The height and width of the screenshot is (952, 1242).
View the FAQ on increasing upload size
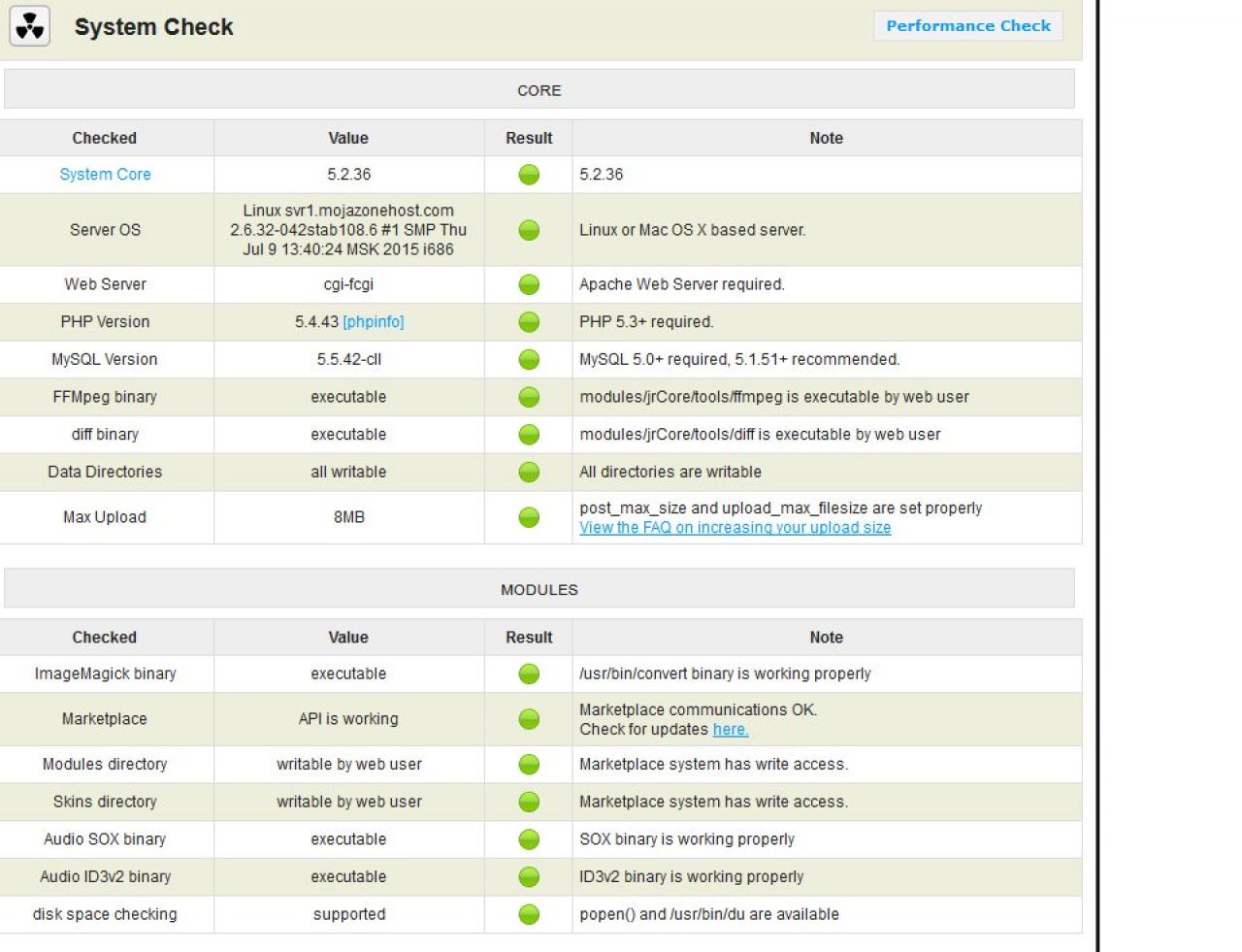click(x=735, y=528)
